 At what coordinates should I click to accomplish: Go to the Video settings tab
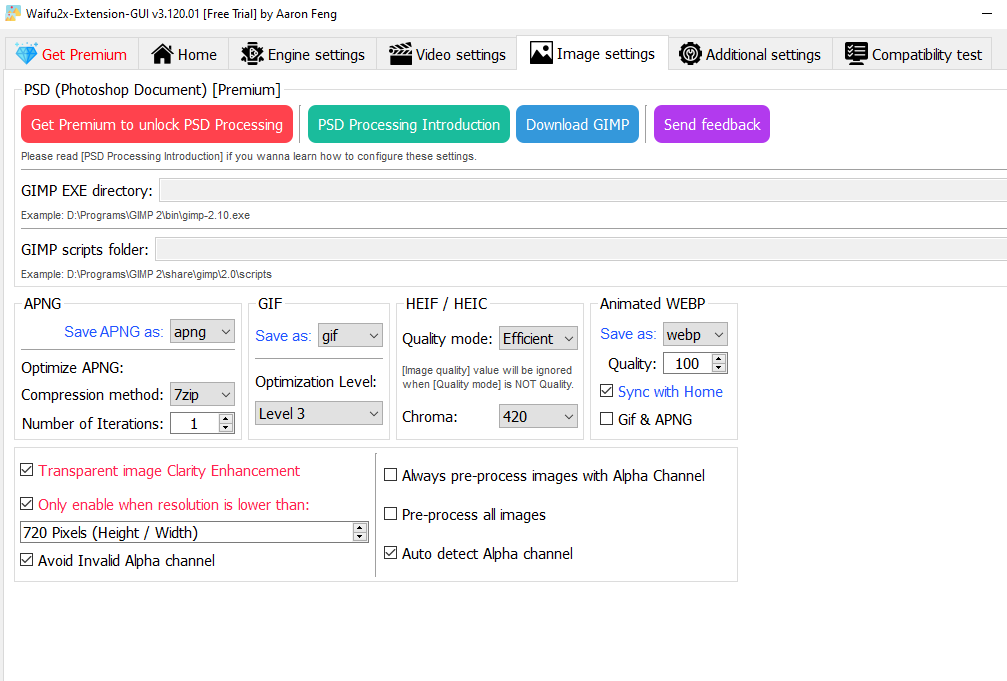(x=447, y=55)
